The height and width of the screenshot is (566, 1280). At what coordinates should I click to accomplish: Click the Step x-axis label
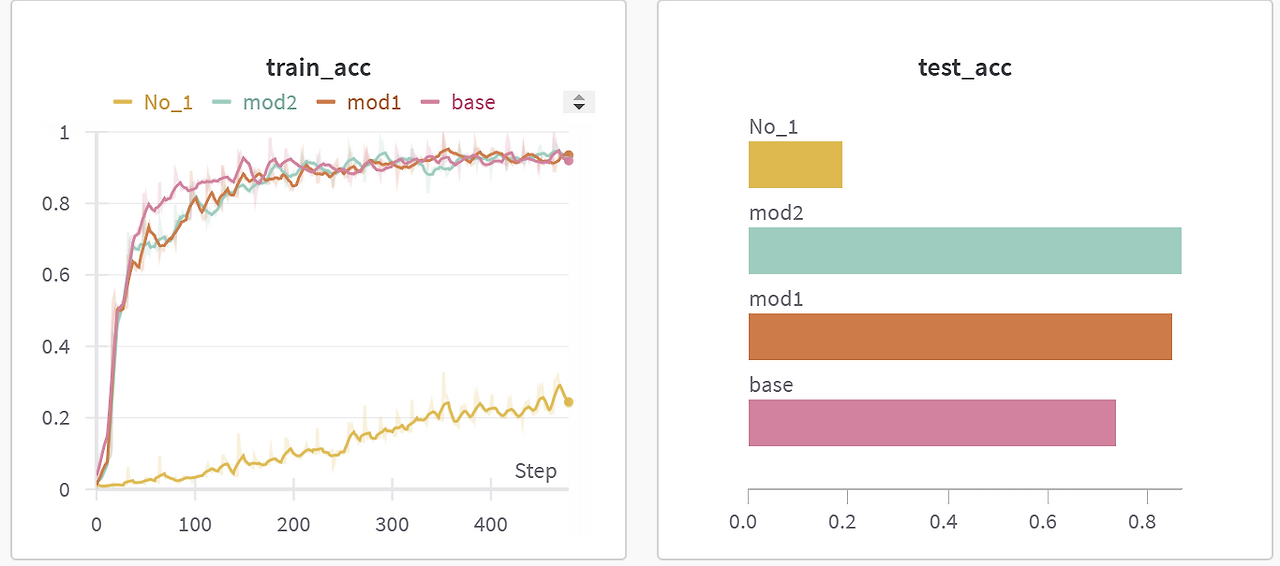point(535,471)
